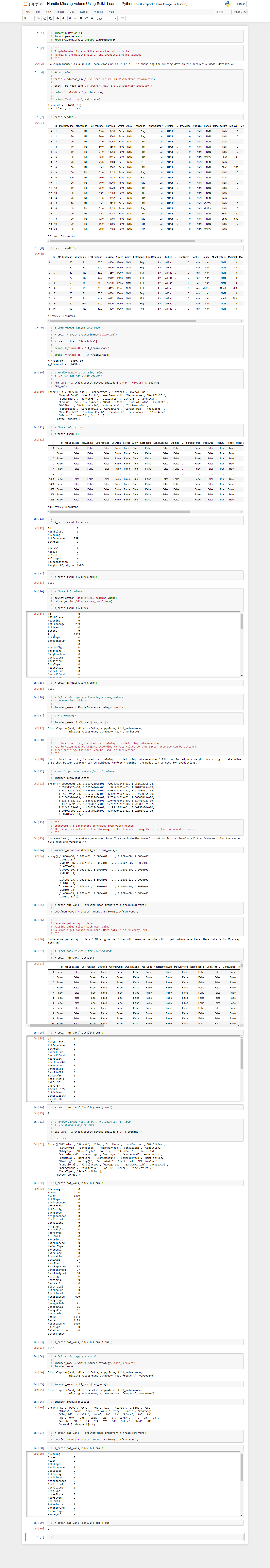Viewport: 270px width, 1568px height.
Task: Rename notebook via its title
Action: (x=90, y=4)
